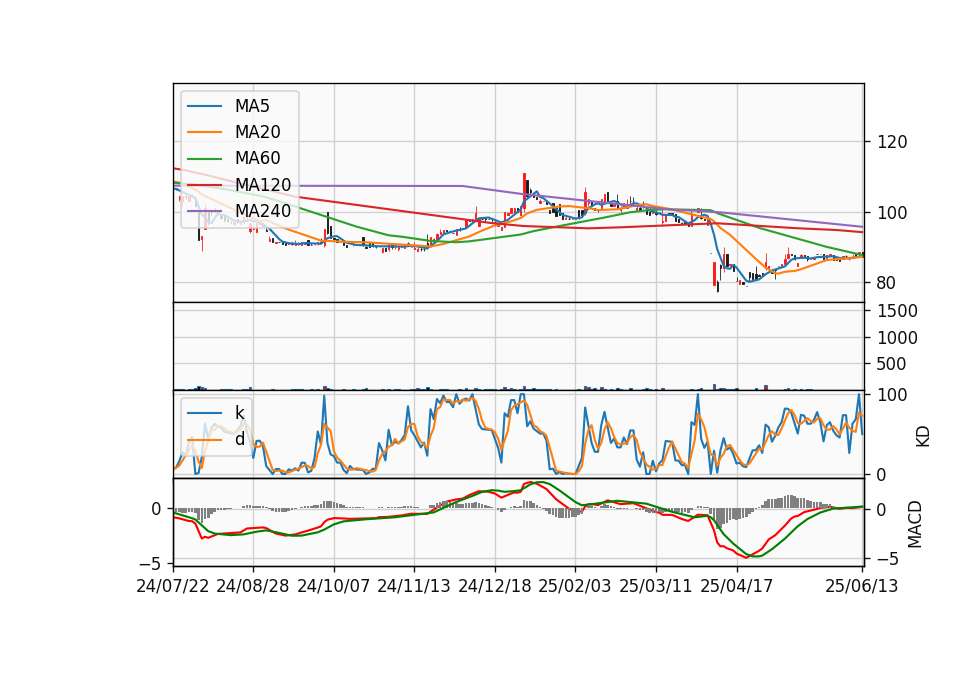Click the MA240 legend label
The image size is (960, 690).
coord(263,211)
